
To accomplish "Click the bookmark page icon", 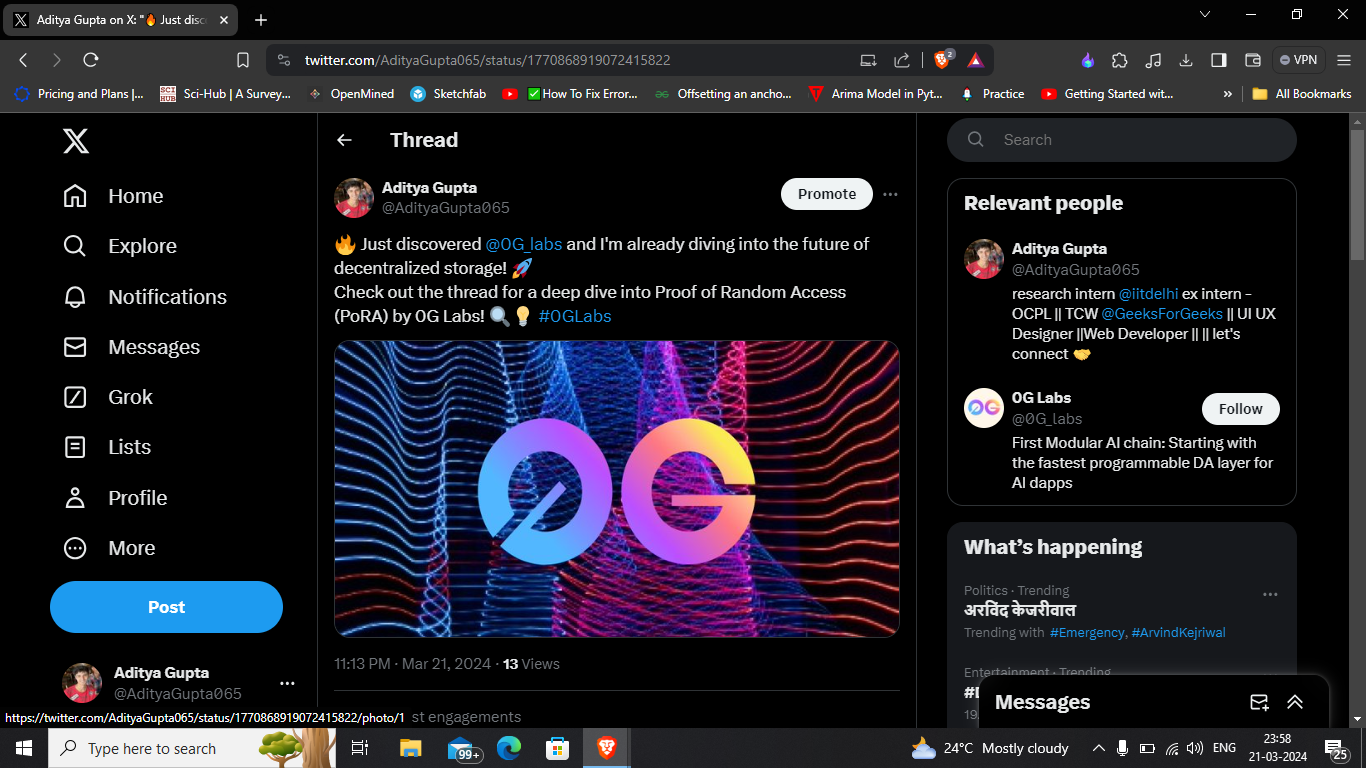I will pos(243,60).
